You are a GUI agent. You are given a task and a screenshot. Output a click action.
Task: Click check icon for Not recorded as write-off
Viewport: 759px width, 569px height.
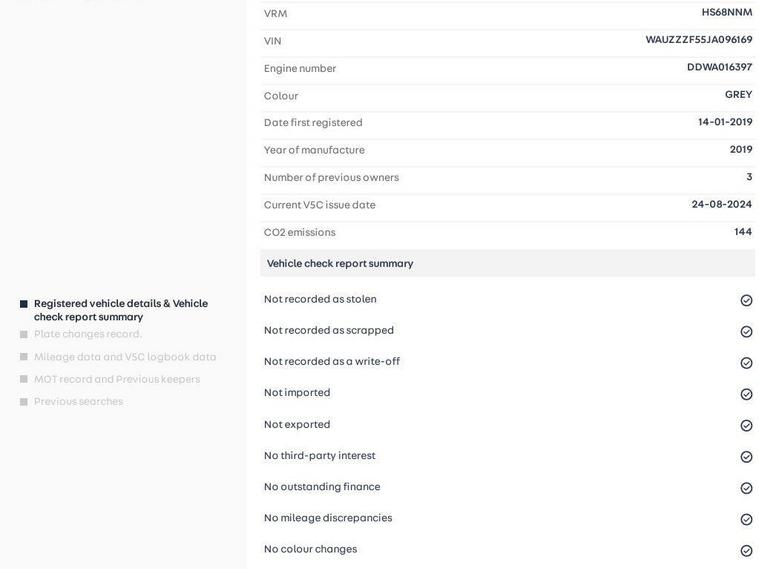coord(746,363)
